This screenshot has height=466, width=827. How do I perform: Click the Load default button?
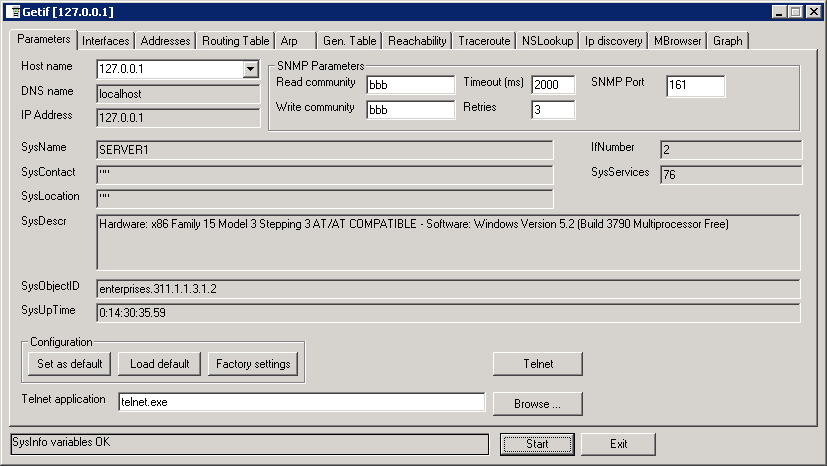tap(159, 363)
